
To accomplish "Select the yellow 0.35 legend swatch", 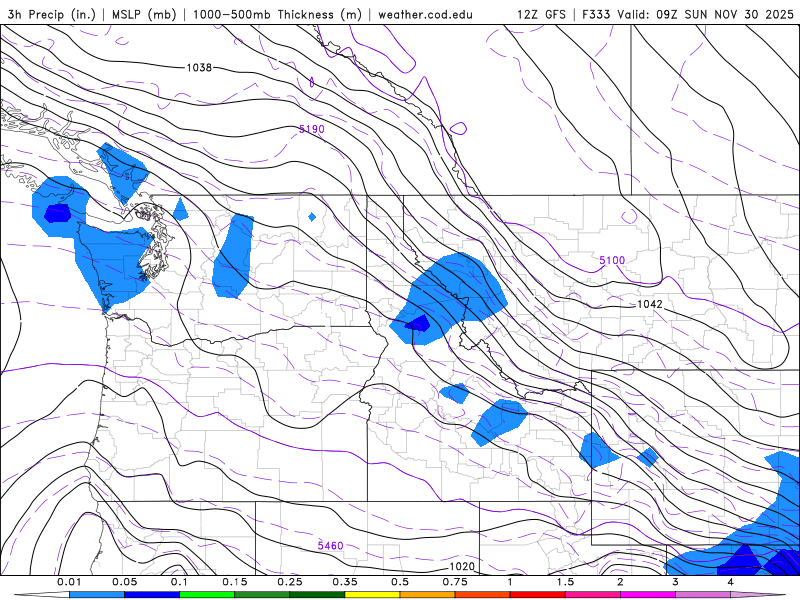I will [372, 595].
